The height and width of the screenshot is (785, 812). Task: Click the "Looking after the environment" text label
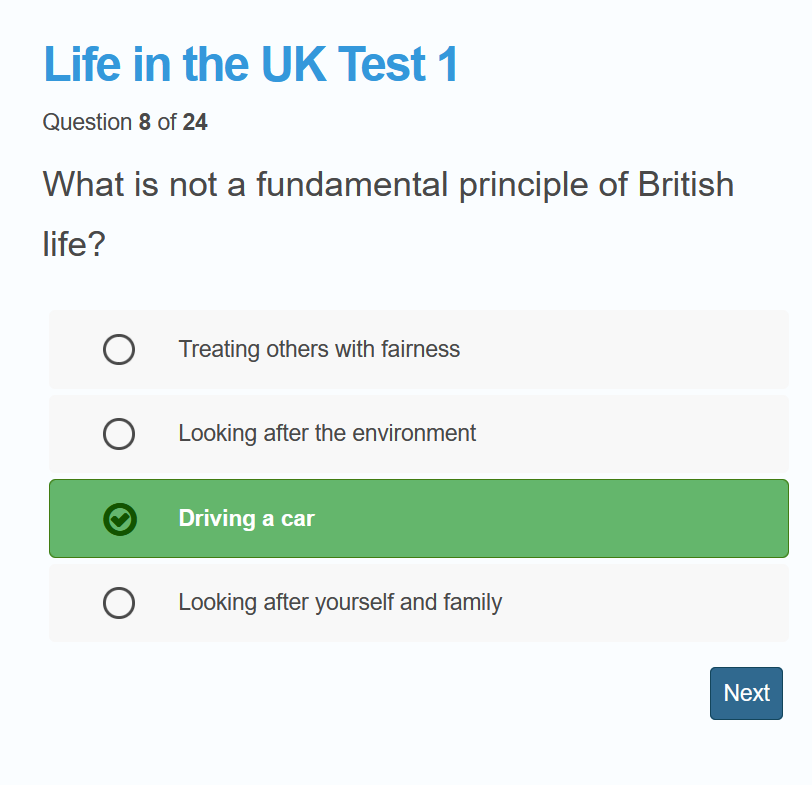[327, 434]
